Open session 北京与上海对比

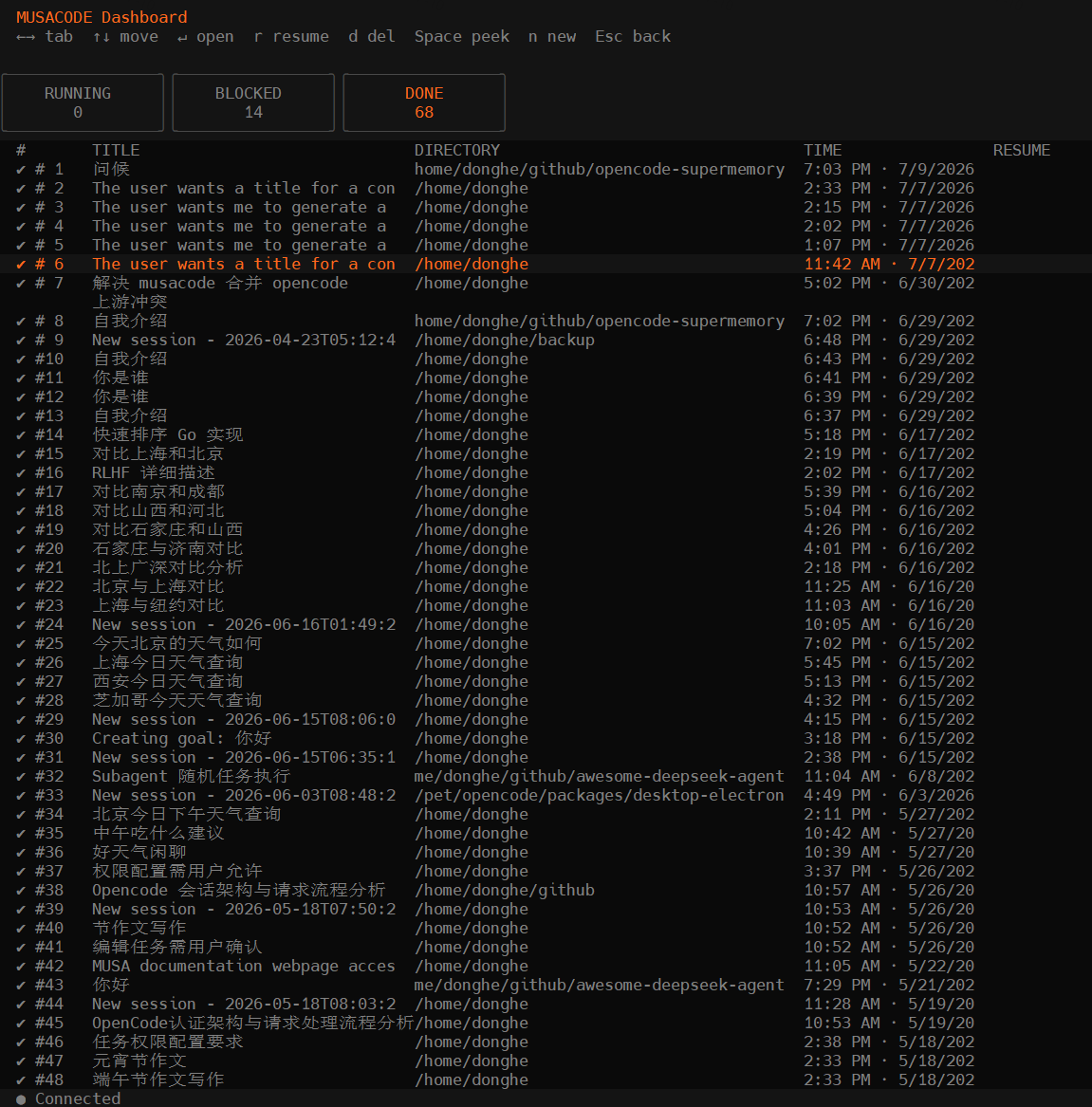click(546, 586)
